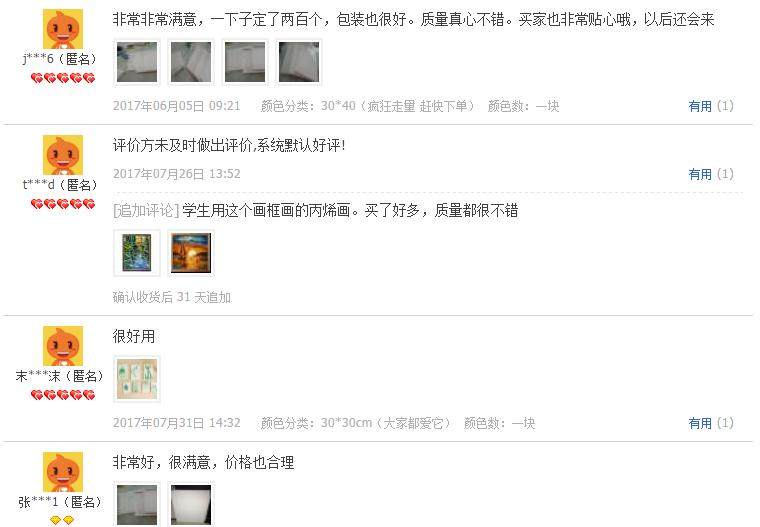760x527 pixels.
Task: Click the avatar of user 张***1
Action: [63, 472]
